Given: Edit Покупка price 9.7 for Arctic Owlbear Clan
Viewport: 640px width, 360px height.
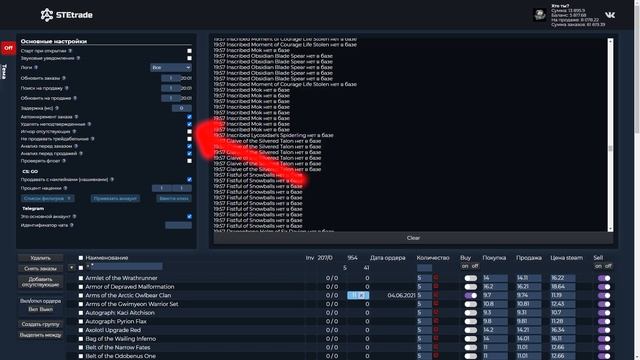Looking at the screenshot, I should click(x=495, y=295).
